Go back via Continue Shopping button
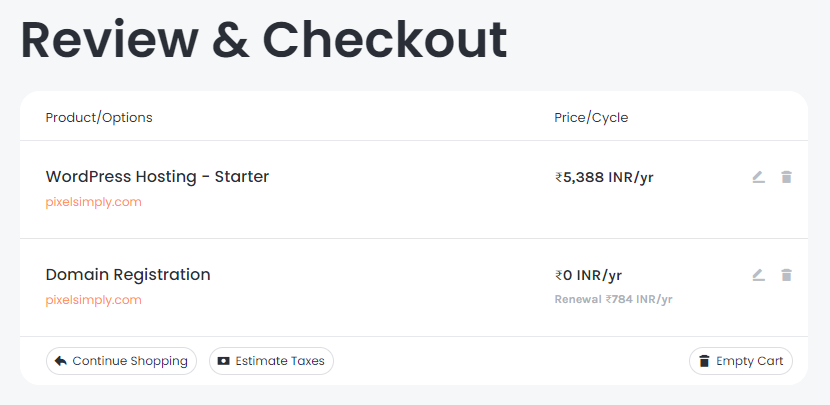The image size is (830, 405). pyautogui.click(x=121, y=361)
